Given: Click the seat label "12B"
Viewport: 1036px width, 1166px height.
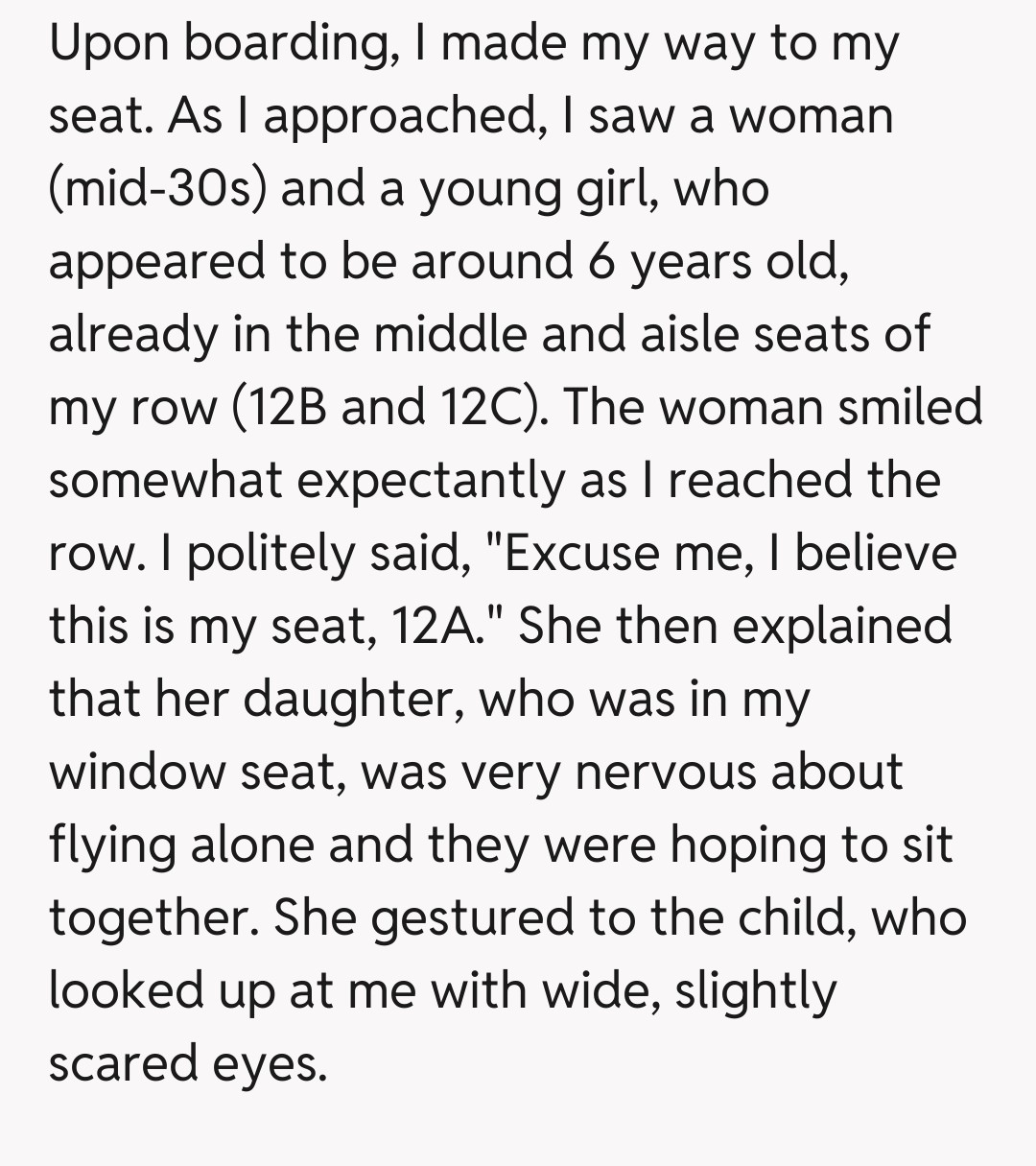Looking at the screenshot, I should (x=284, y=407).
